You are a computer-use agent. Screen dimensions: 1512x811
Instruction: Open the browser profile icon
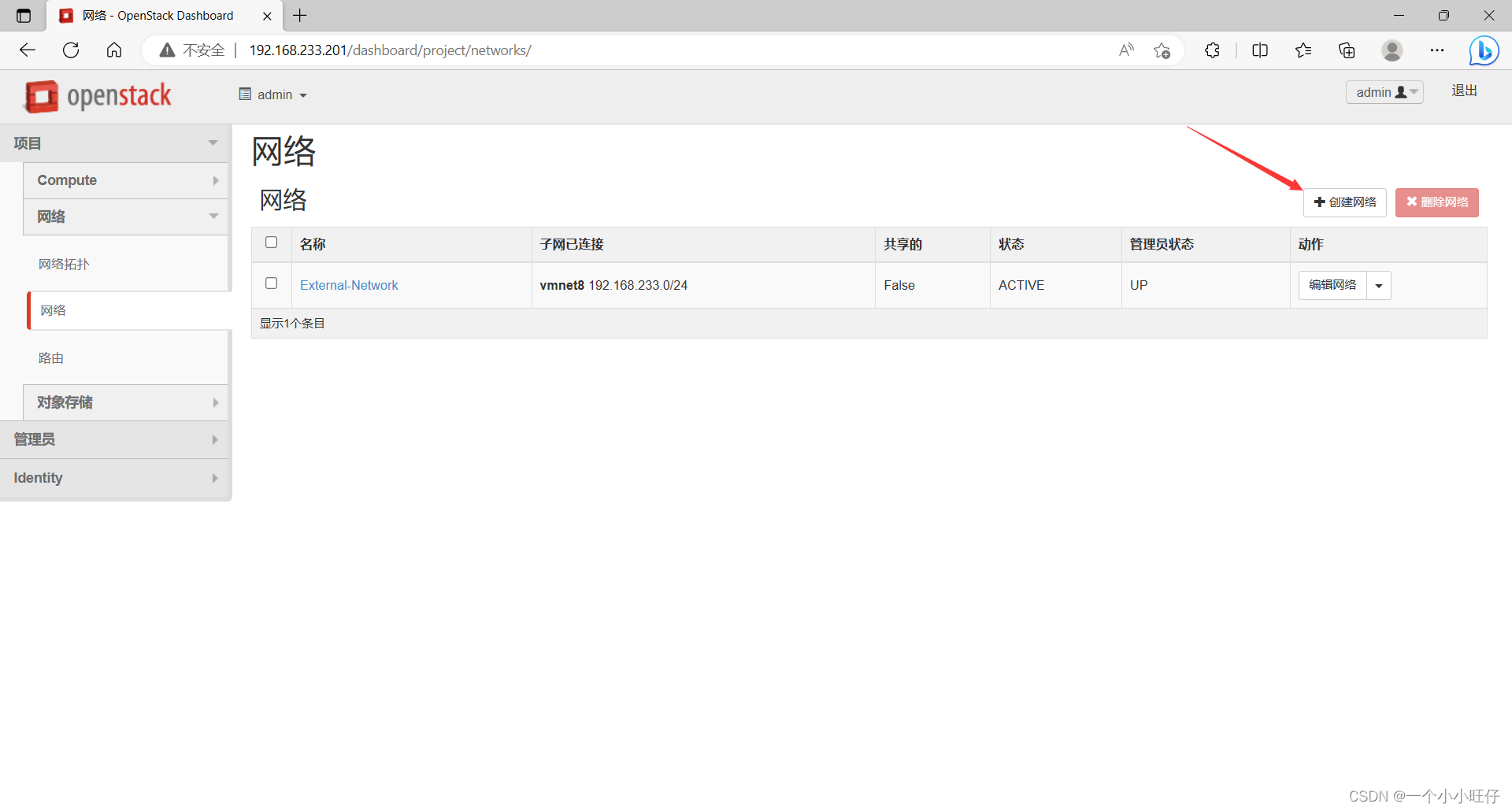1392,50
